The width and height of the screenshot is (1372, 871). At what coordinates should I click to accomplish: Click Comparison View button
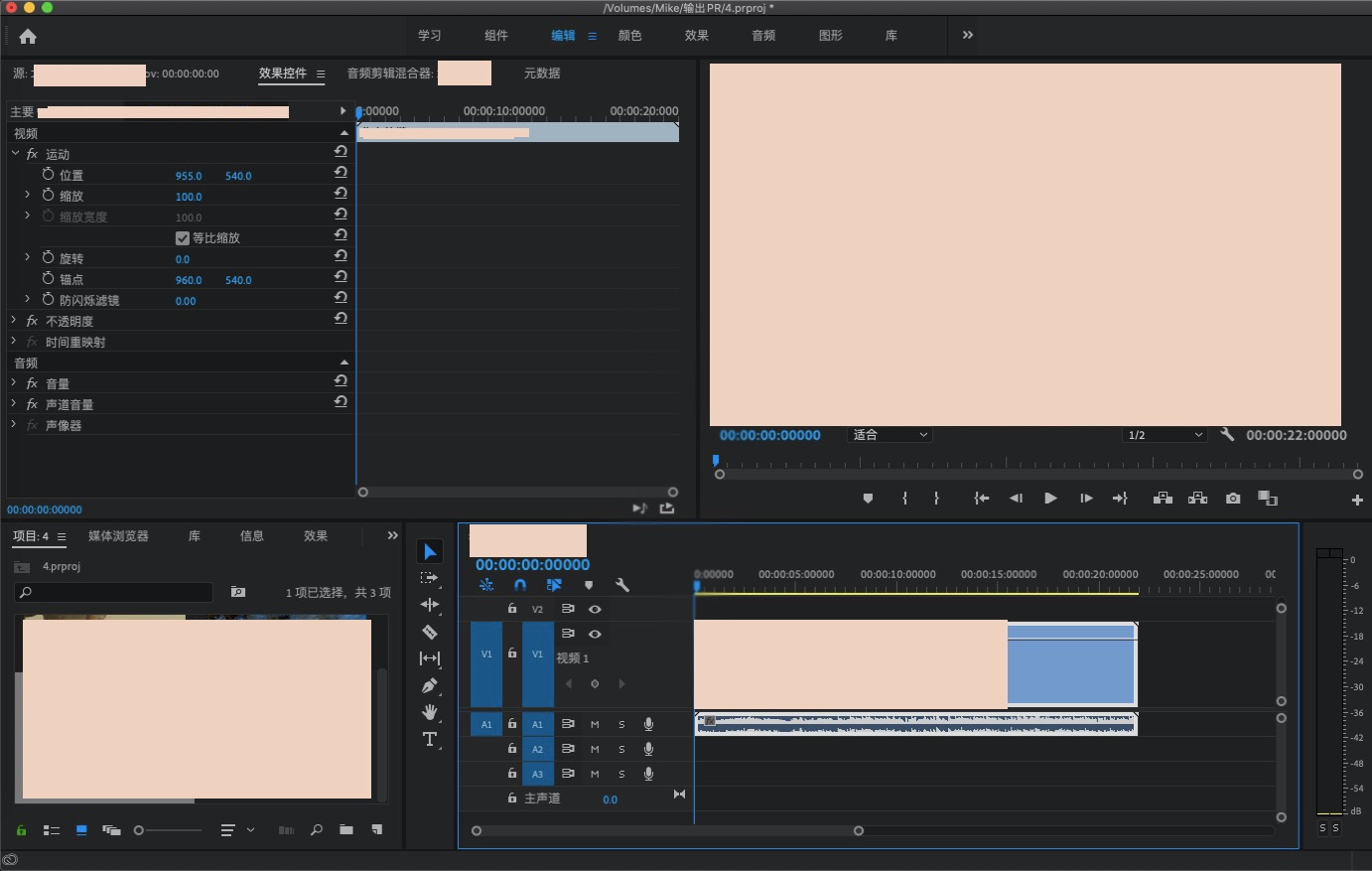click(1268, 499)
